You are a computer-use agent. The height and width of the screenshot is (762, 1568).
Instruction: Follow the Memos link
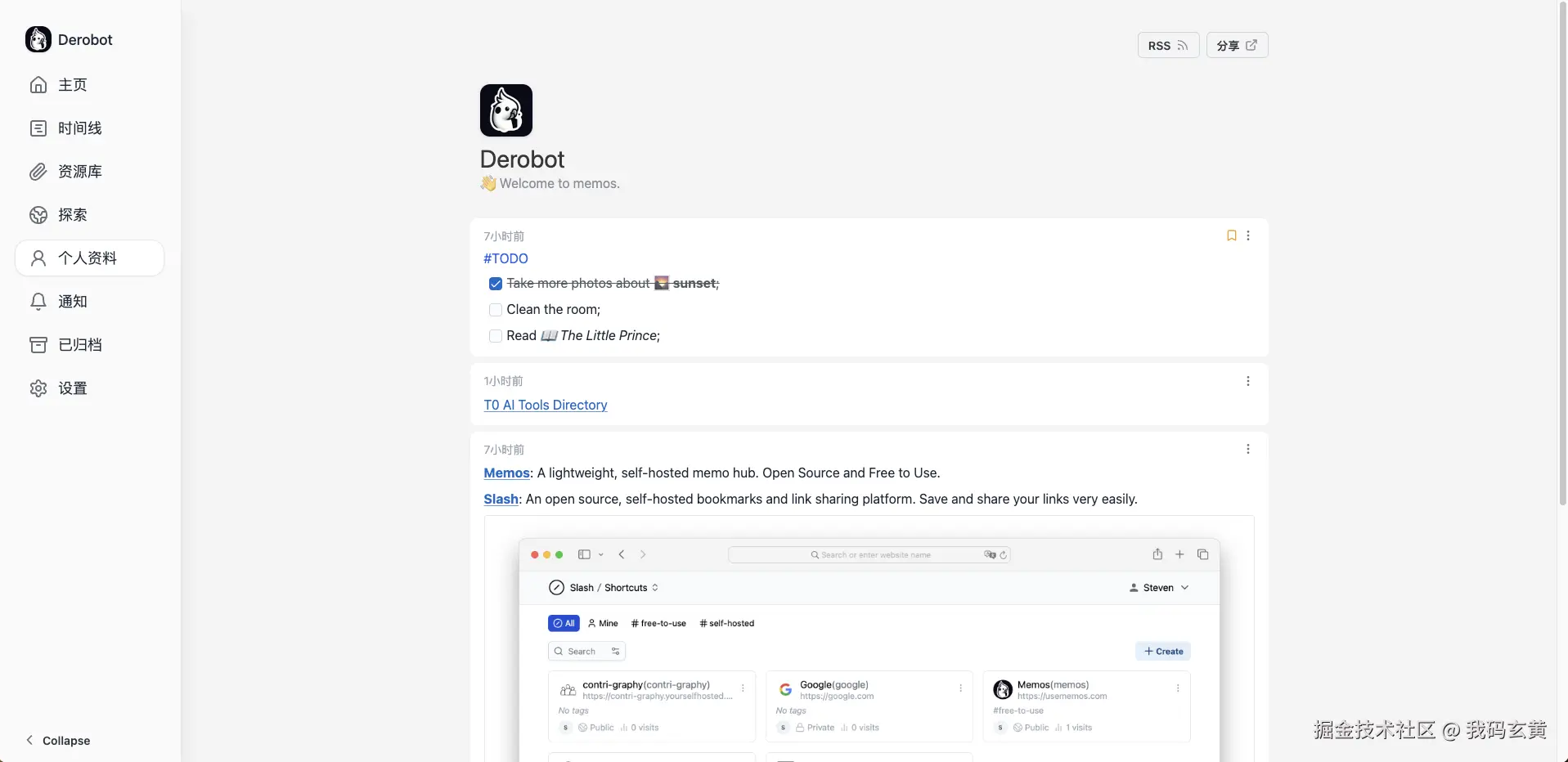point(506,473)
